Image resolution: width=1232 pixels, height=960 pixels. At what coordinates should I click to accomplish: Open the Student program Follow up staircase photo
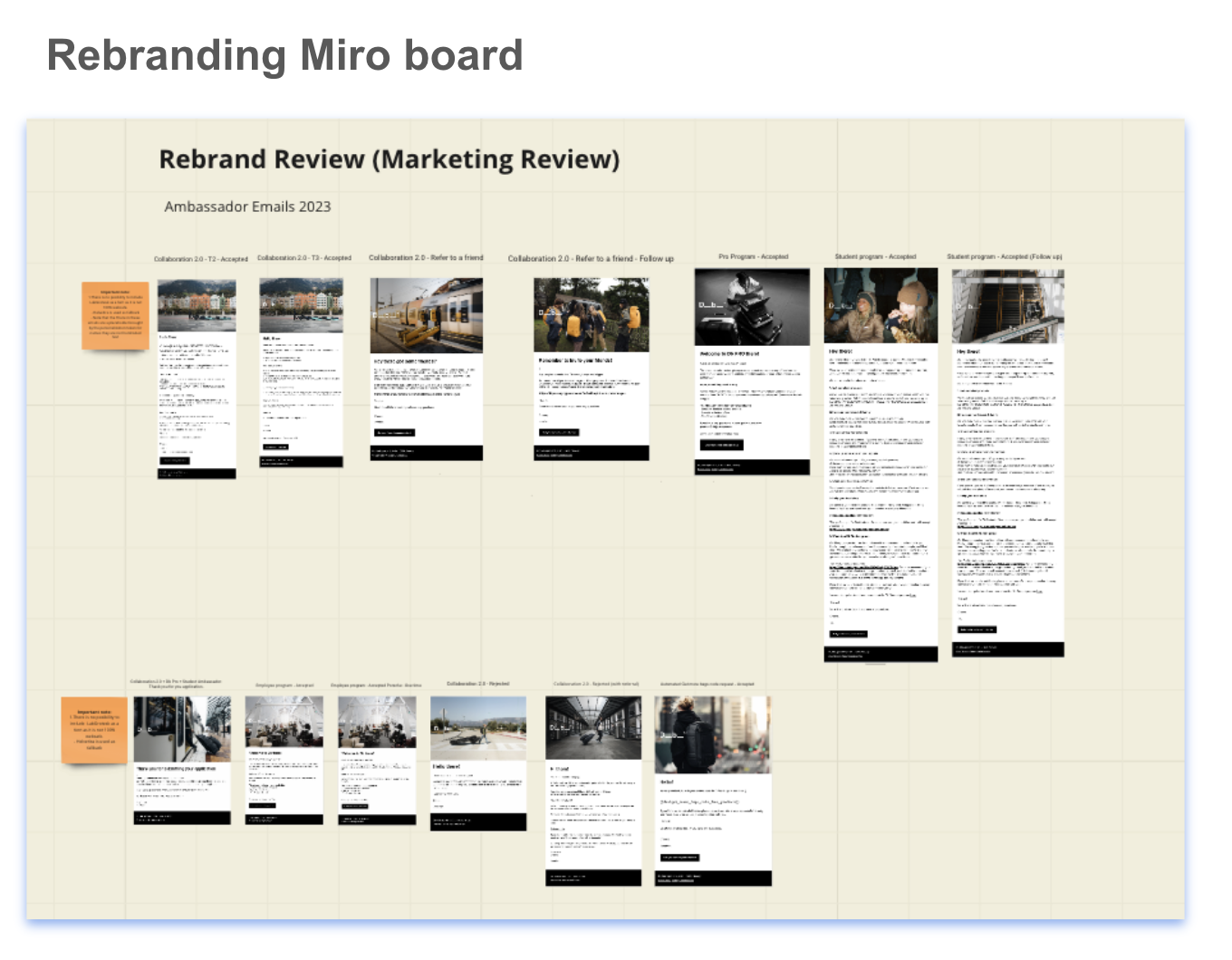[x=1008, y=306]
